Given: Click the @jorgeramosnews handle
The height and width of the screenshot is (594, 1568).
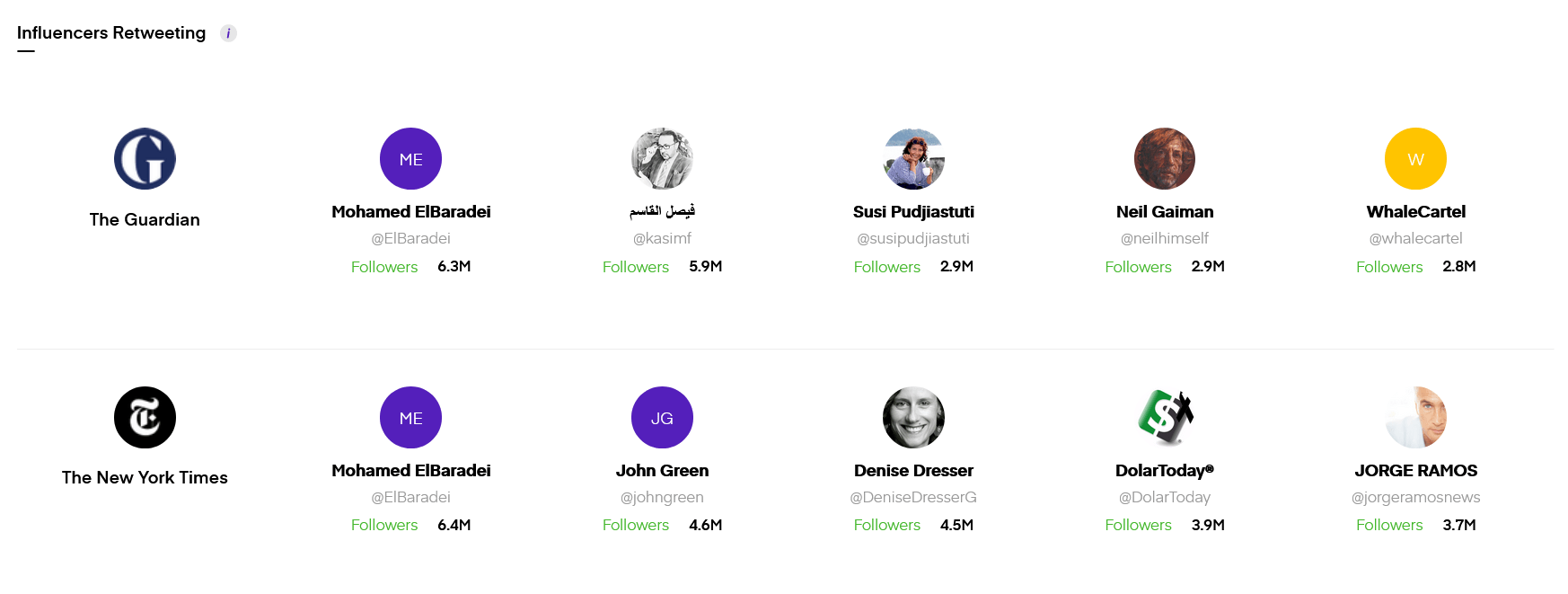Looking at the screenshot, I should point(1415,497).
